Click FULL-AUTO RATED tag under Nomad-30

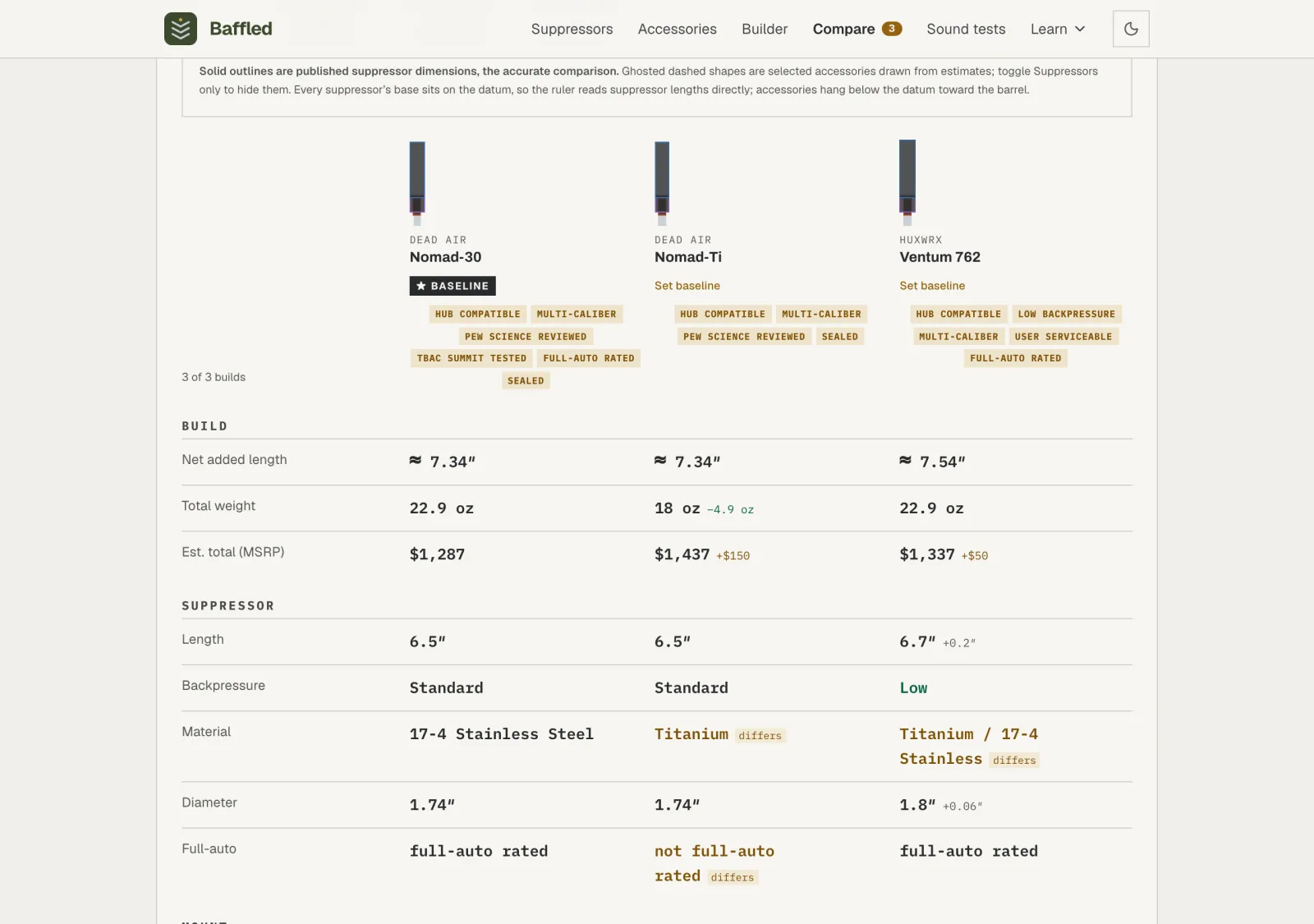click(589, 358)
